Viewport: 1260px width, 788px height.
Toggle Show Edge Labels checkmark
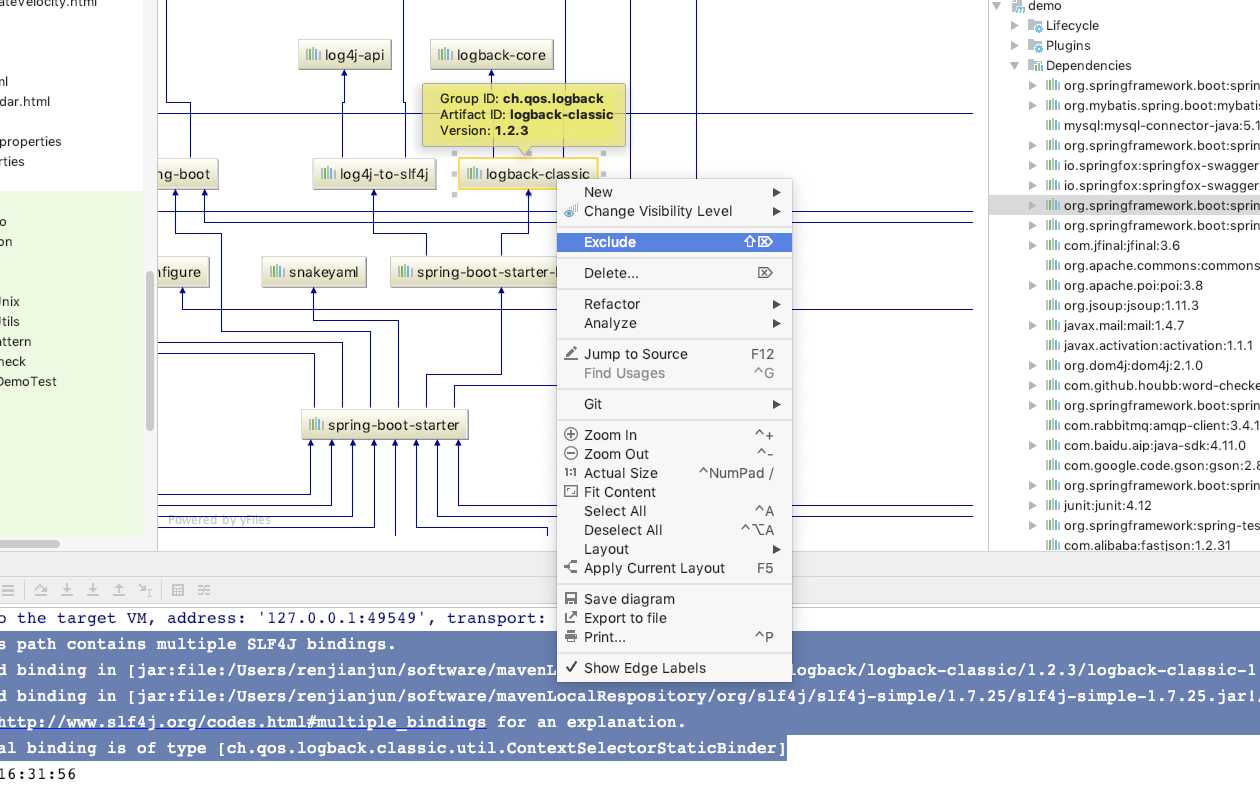571,668
